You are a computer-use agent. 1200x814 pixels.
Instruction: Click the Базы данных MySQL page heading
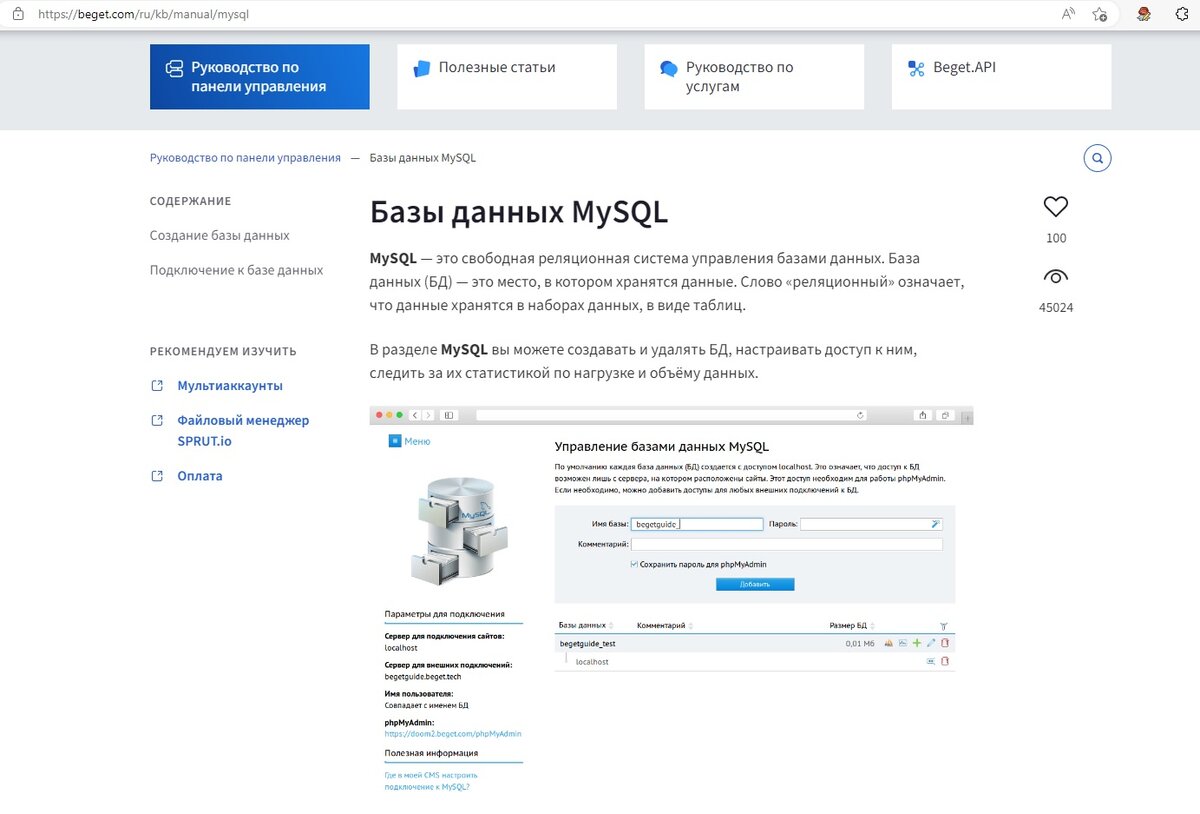point(518,212)
